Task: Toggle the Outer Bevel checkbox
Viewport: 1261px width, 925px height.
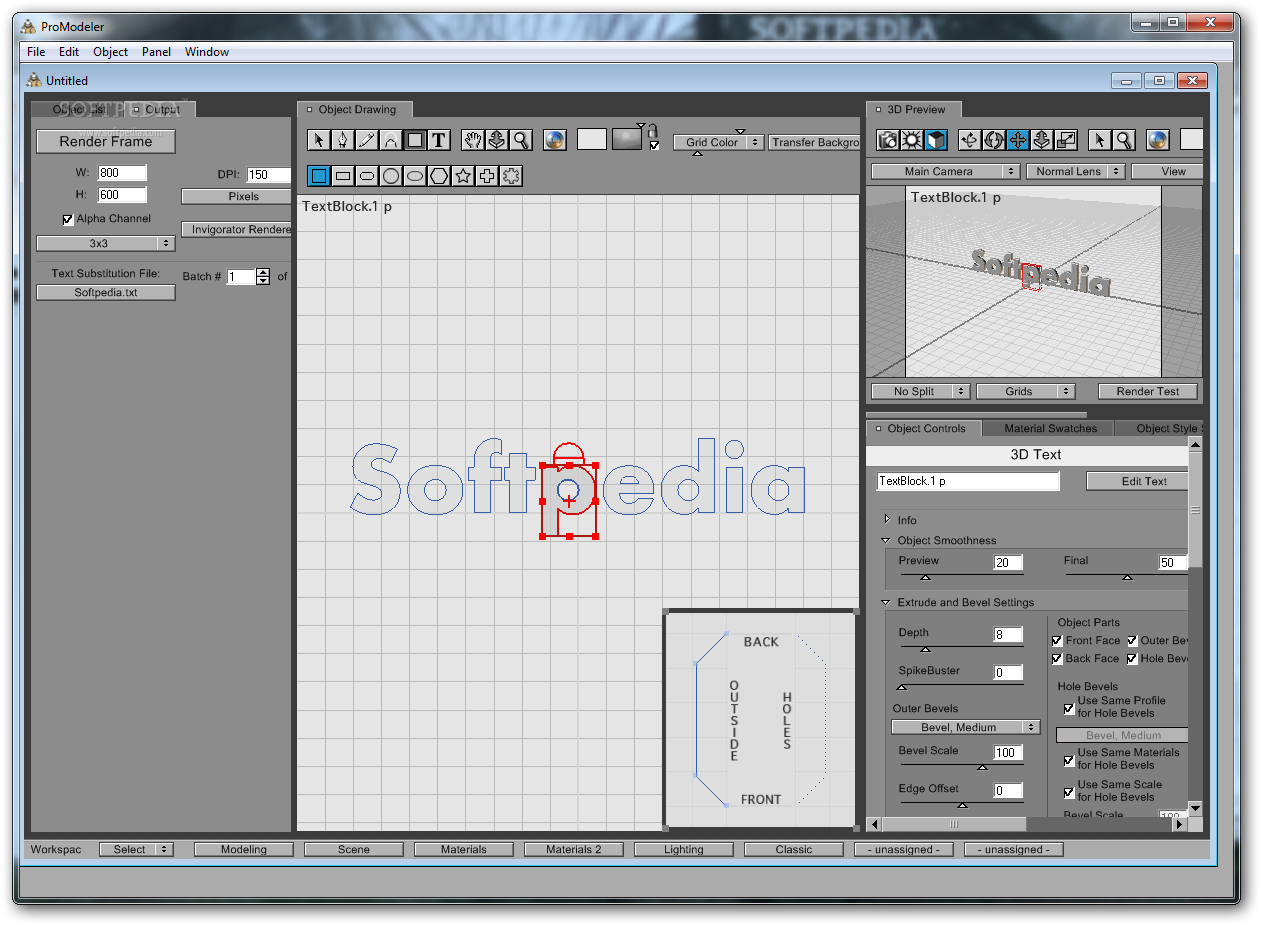Action: [x=1132, y=640]
